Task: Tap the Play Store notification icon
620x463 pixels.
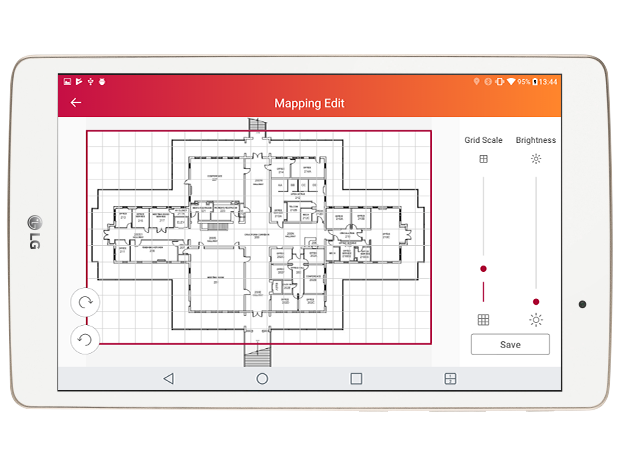Action: [x=79, y=82]
